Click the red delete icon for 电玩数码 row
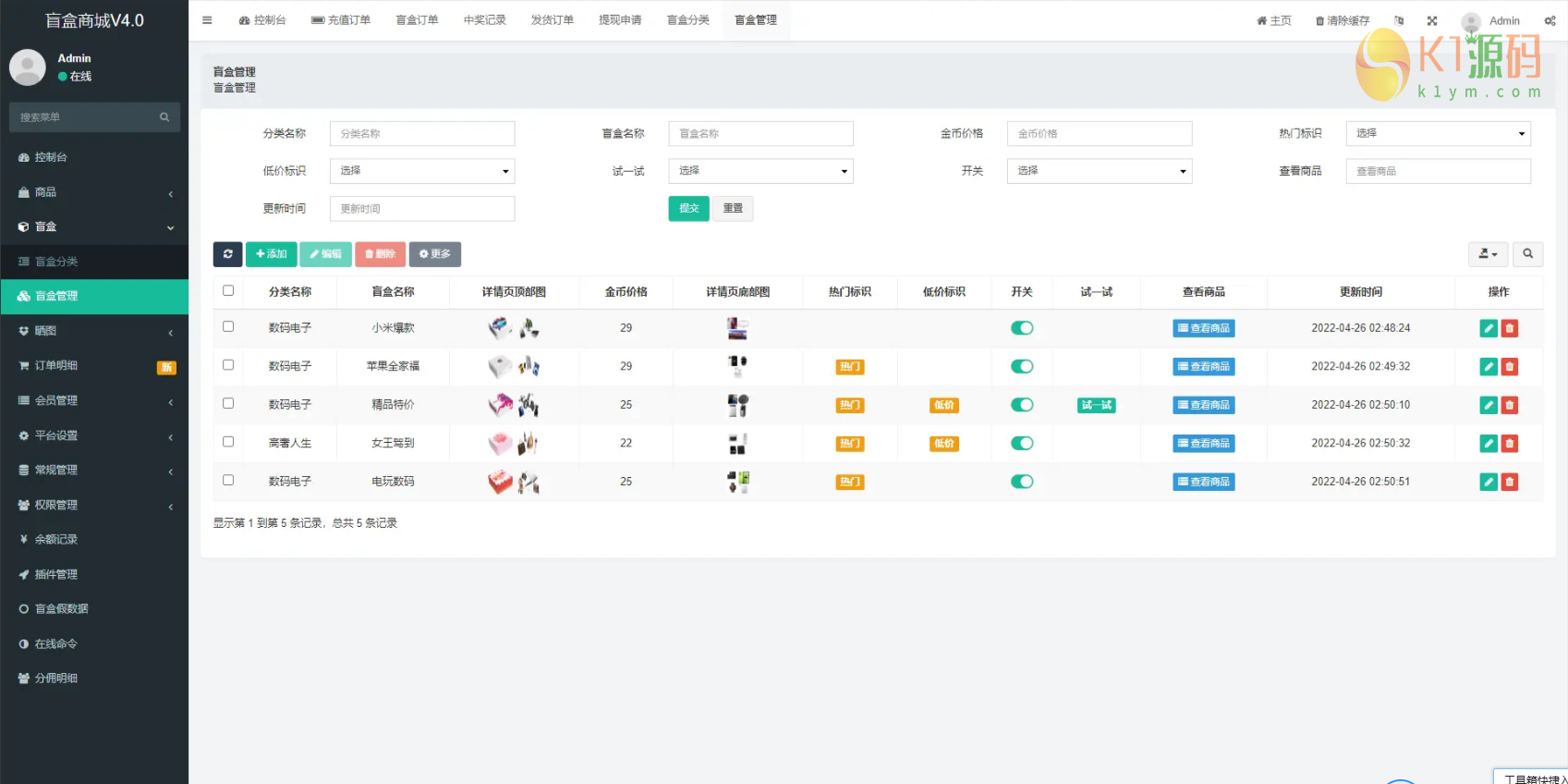Screen dimensions: 1568x784 (x=1510, y=482)
